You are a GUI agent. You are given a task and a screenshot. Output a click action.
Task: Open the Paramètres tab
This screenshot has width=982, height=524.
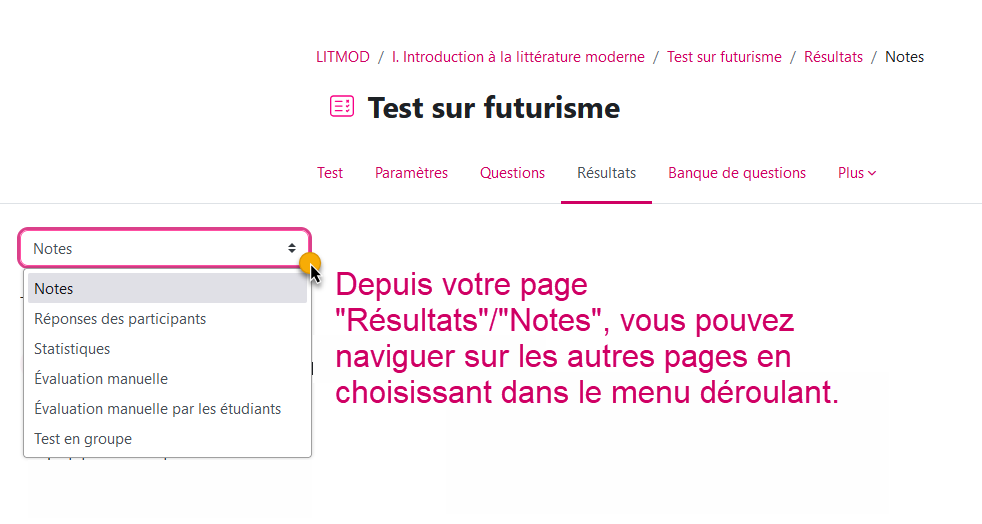click(411, 173)
